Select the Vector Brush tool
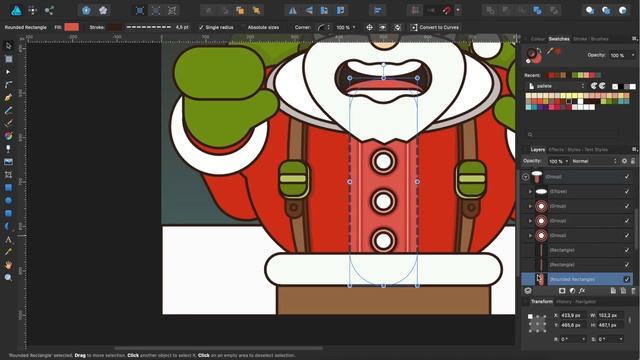 pyautogui.click(x=8, y=123)
